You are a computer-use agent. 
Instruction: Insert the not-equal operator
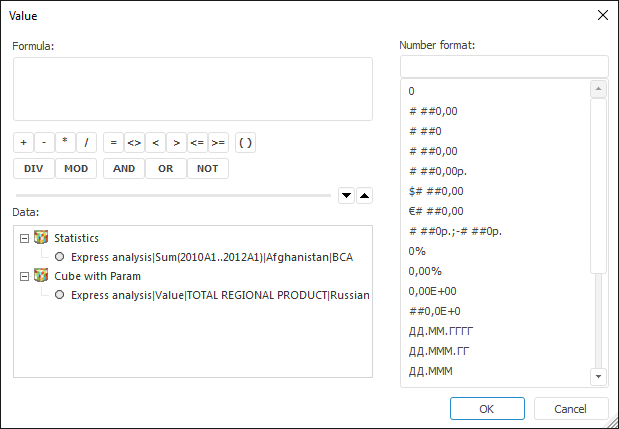[134, 143]
